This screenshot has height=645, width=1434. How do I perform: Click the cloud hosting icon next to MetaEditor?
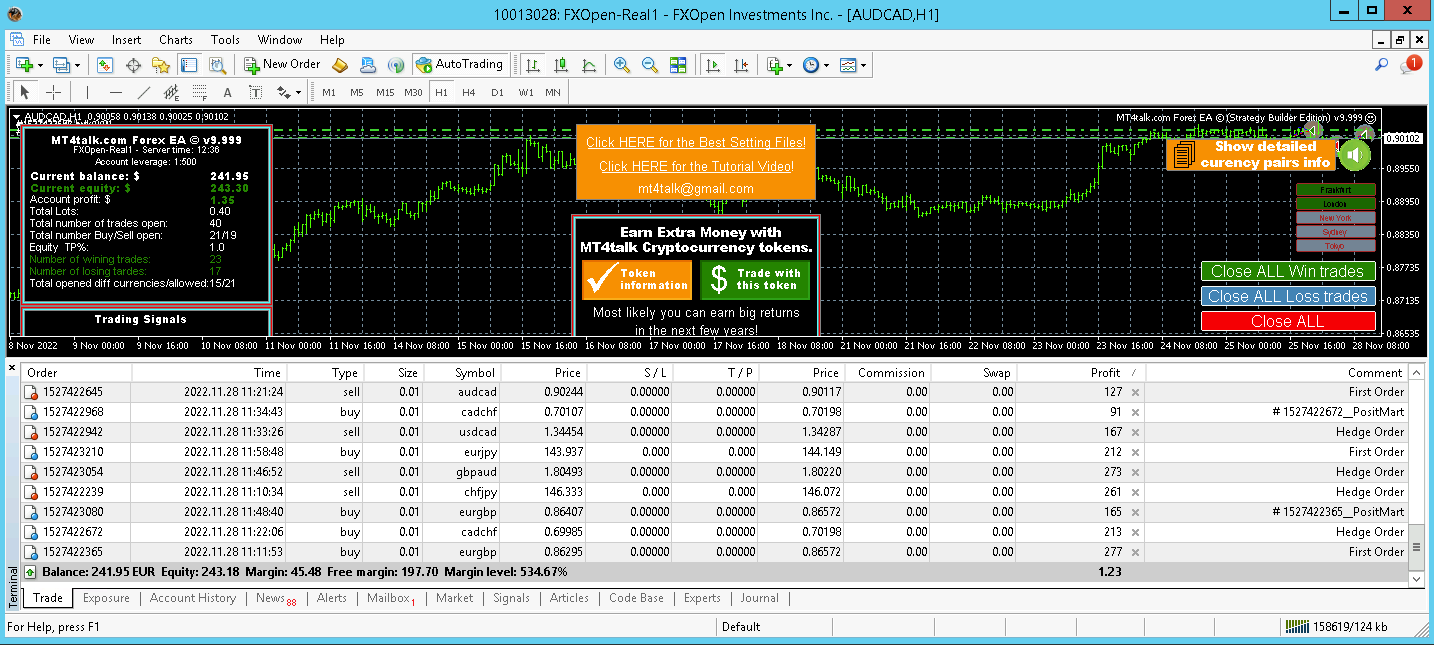click(x=368, y=64)
